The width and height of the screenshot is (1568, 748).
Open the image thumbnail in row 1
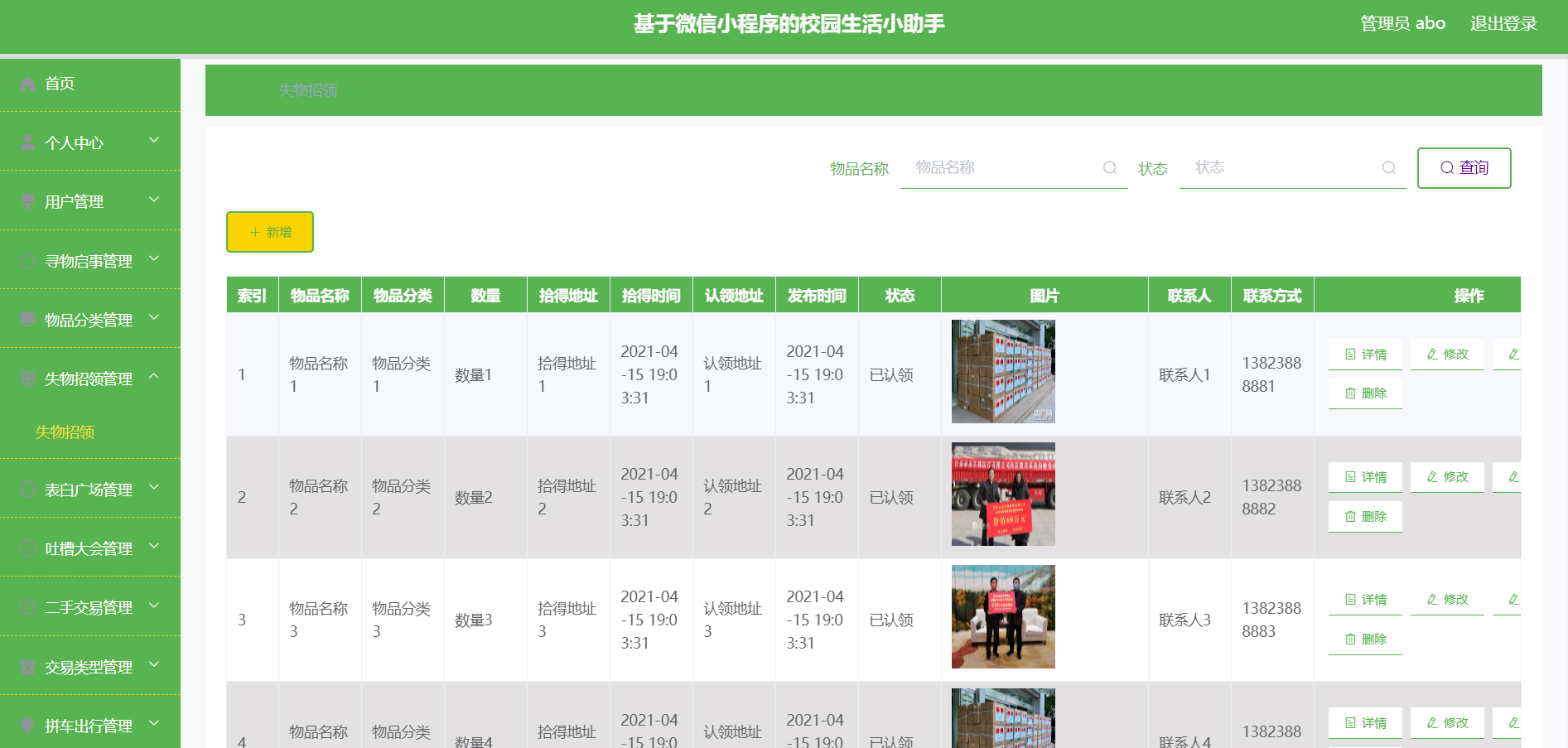[x=1003, y=372]
